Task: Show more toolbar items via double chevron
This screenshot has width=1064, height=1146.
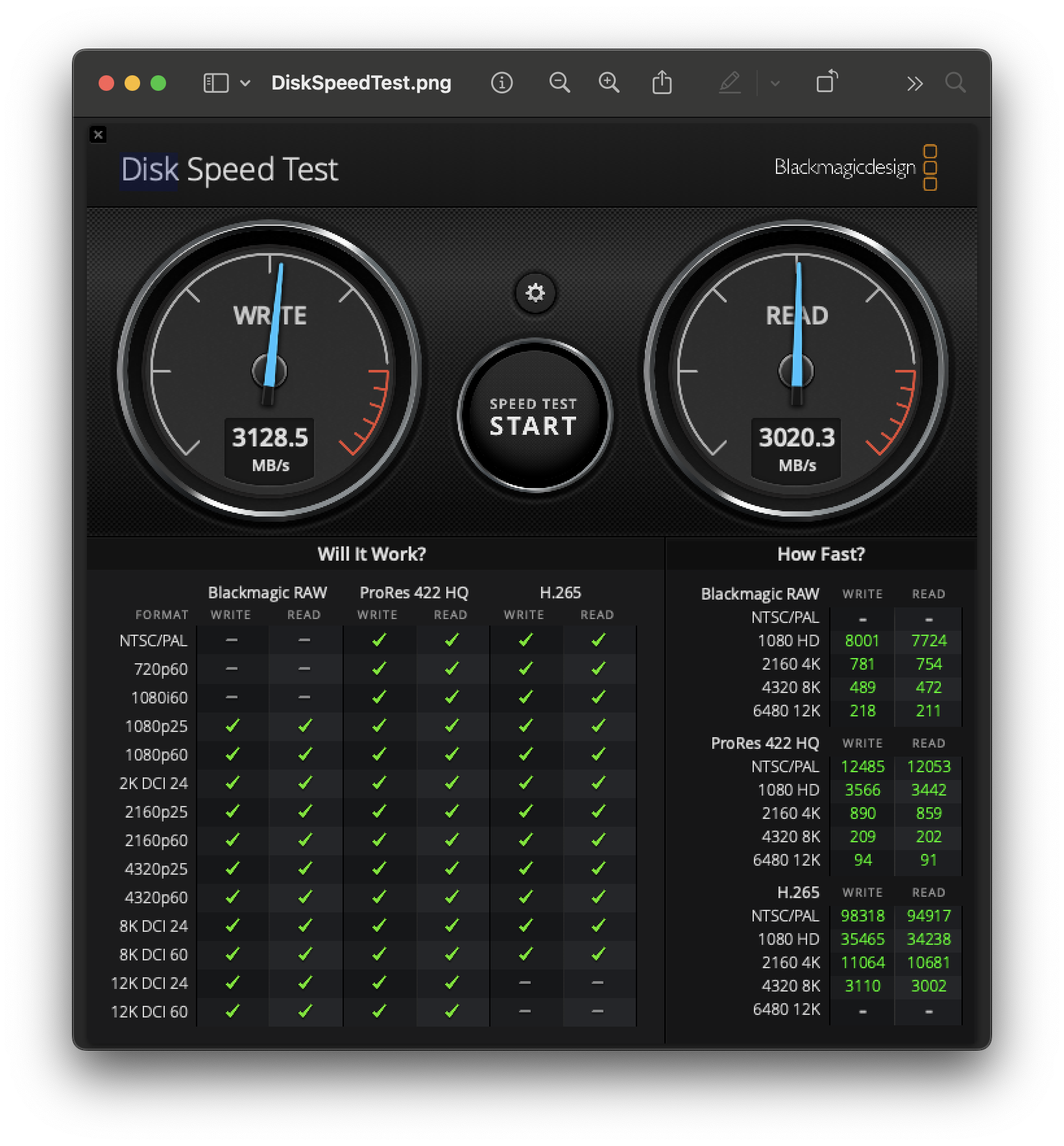Action: [x=915, y=83]
